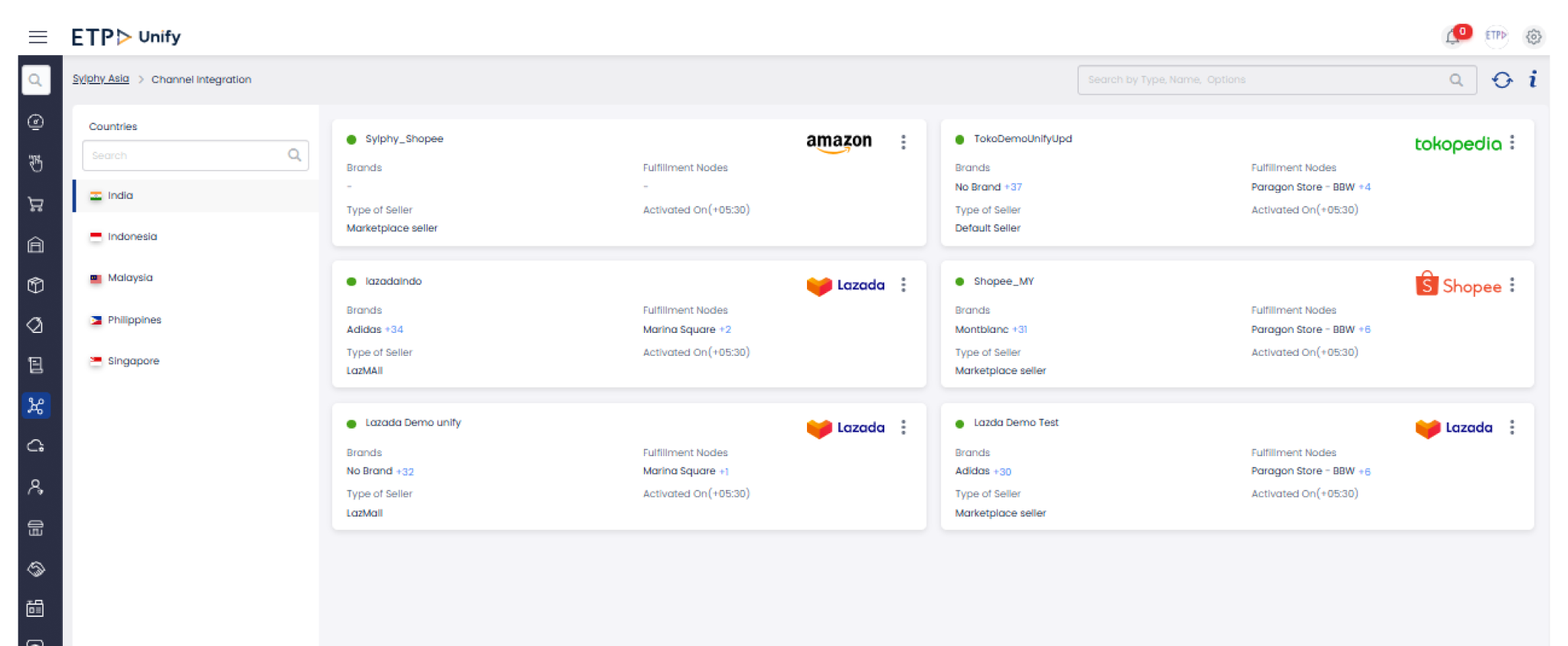This screenshot has height=646, width=1568.
Task: Click the +32 brands link on Lazada Demo unify
Action: point(405,471)
